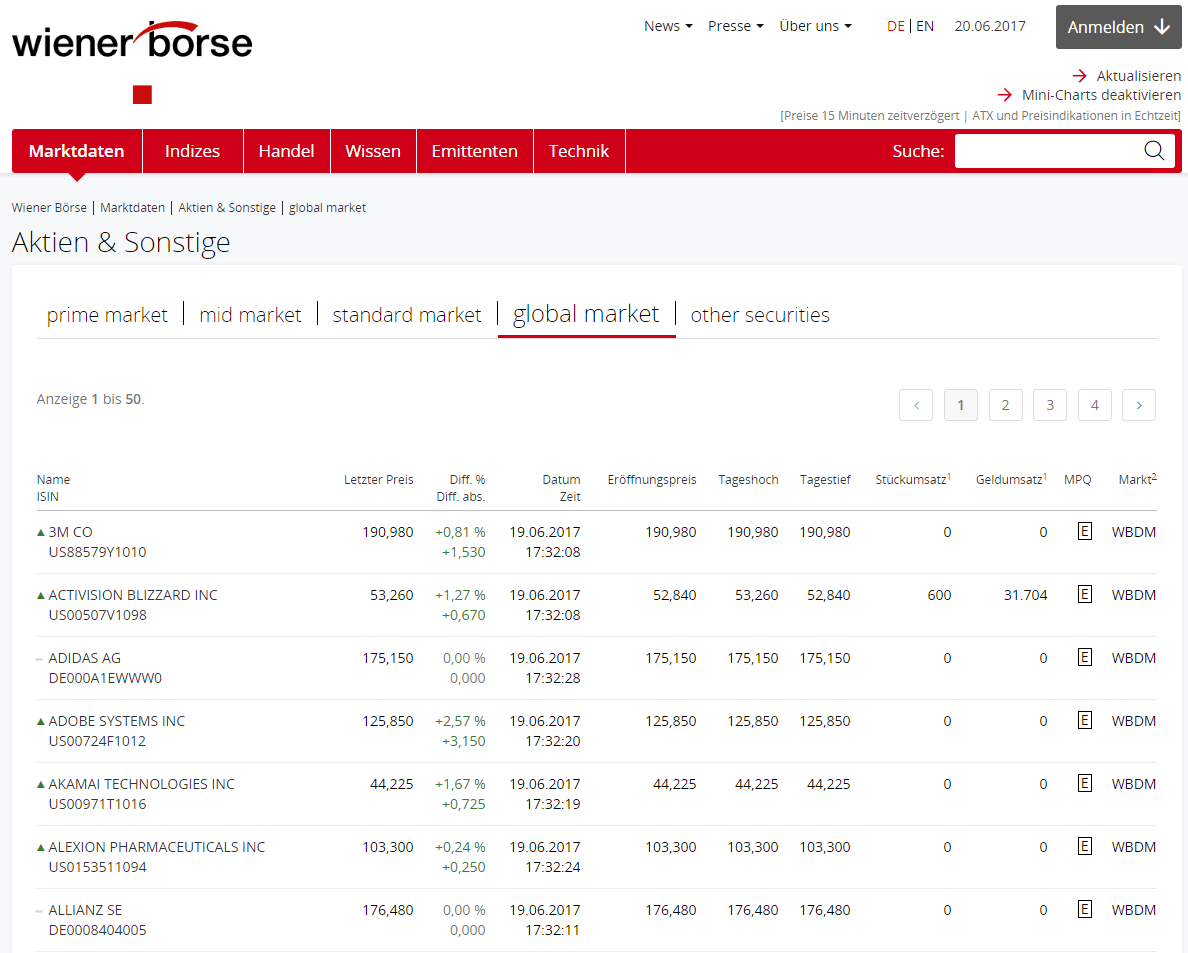Viewport: 1188px width, 953px height.
Task: Open ACTIVISION BLIZZARD INC stock details
Action: (x=133, y=595)
